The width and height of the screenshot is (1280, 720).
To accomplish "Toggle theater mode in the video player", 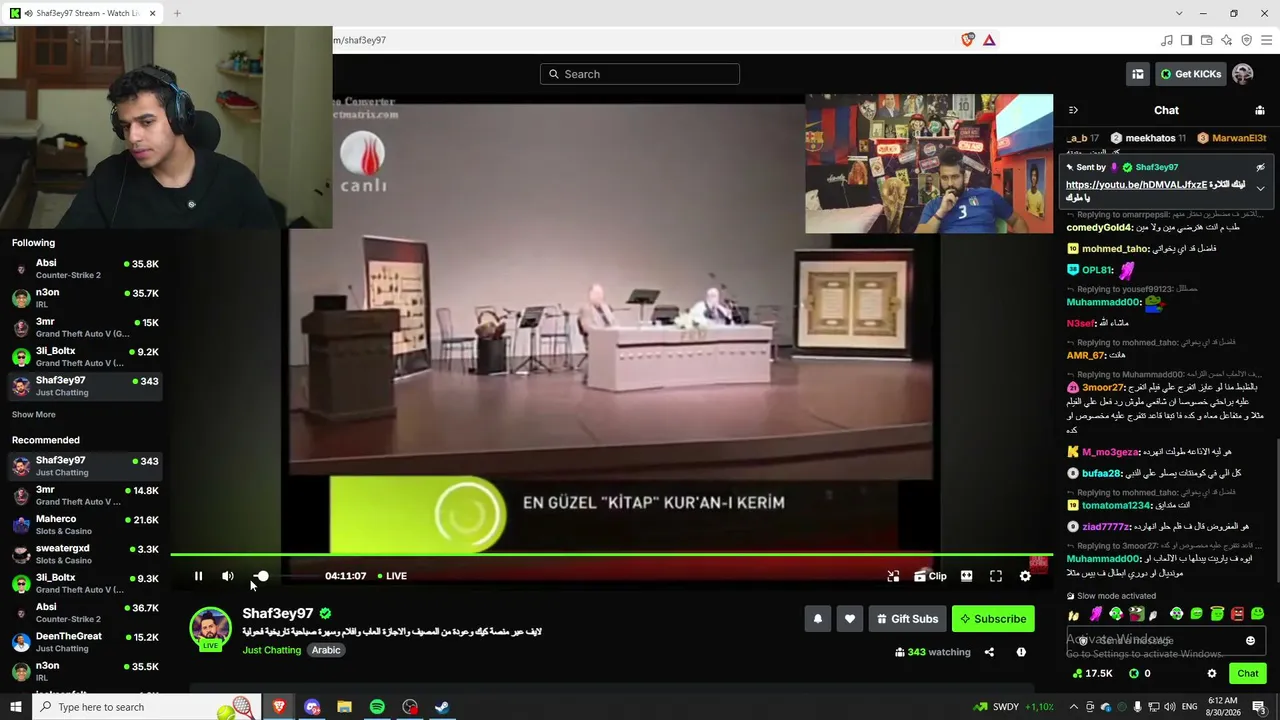I will (966, 576).
